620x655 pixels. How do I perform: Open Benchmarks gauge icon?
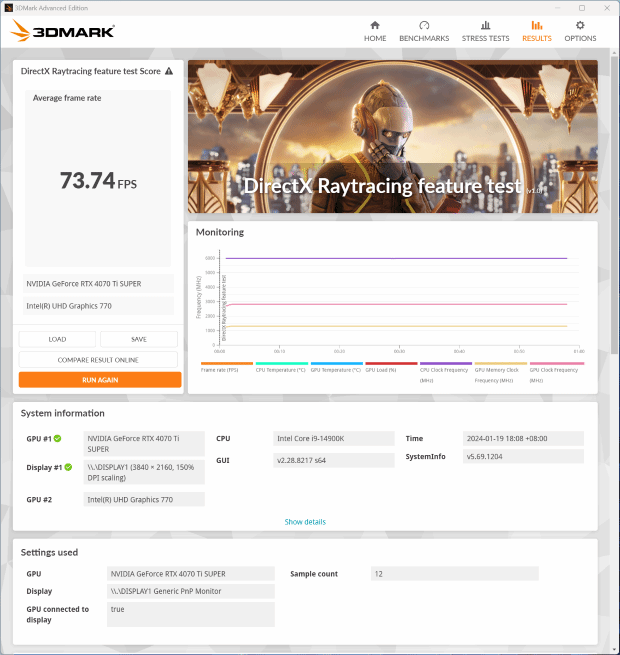click(x=424, y=25)
